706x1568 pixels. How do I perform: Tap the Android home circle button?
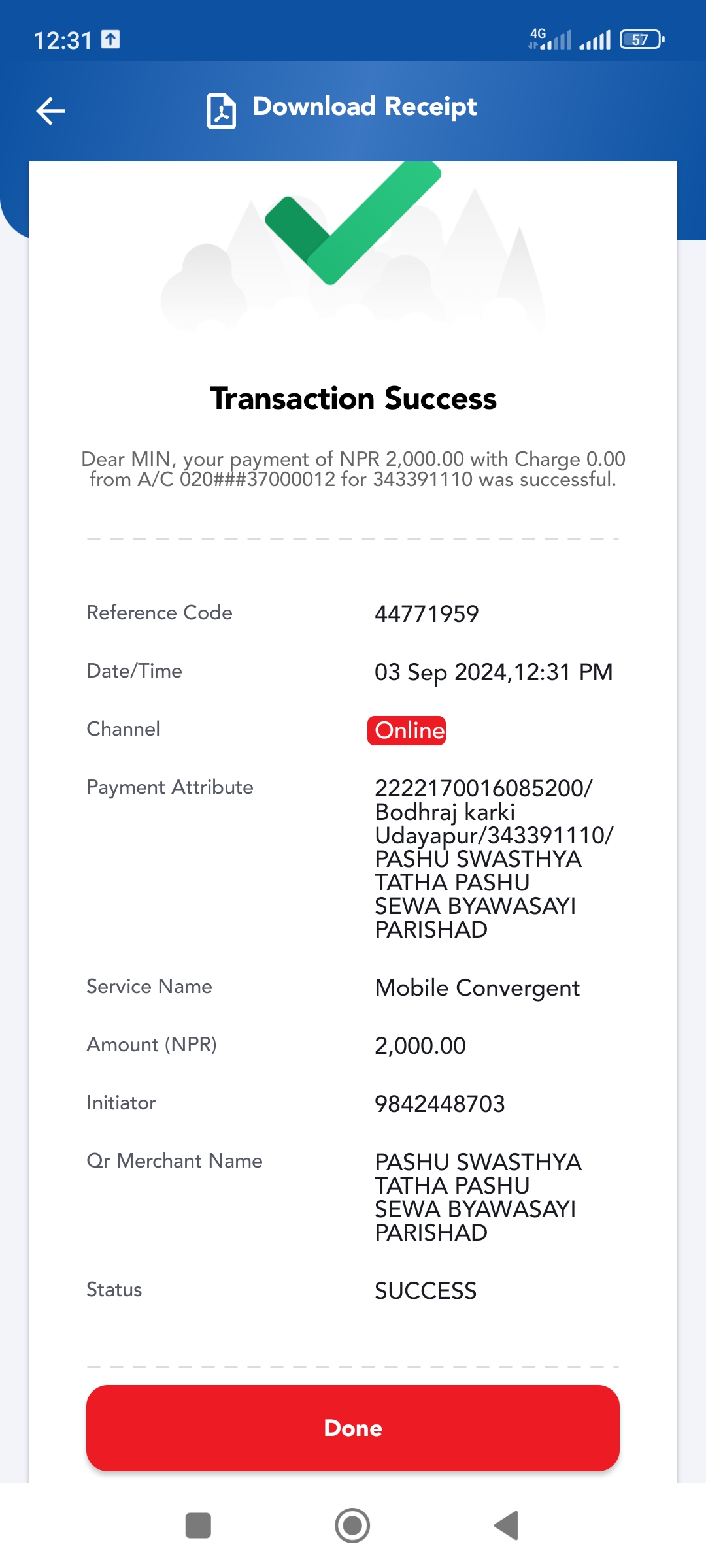(x=352, y=1526)
